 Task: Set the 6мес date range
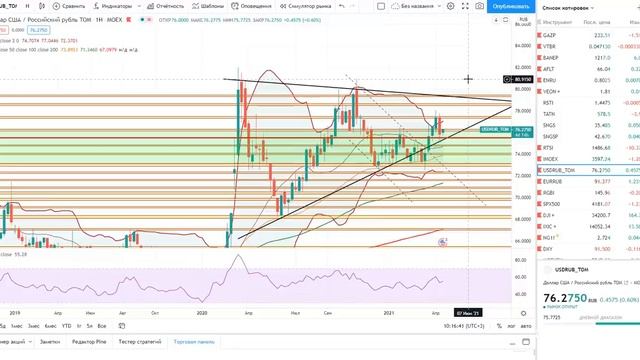51,326
